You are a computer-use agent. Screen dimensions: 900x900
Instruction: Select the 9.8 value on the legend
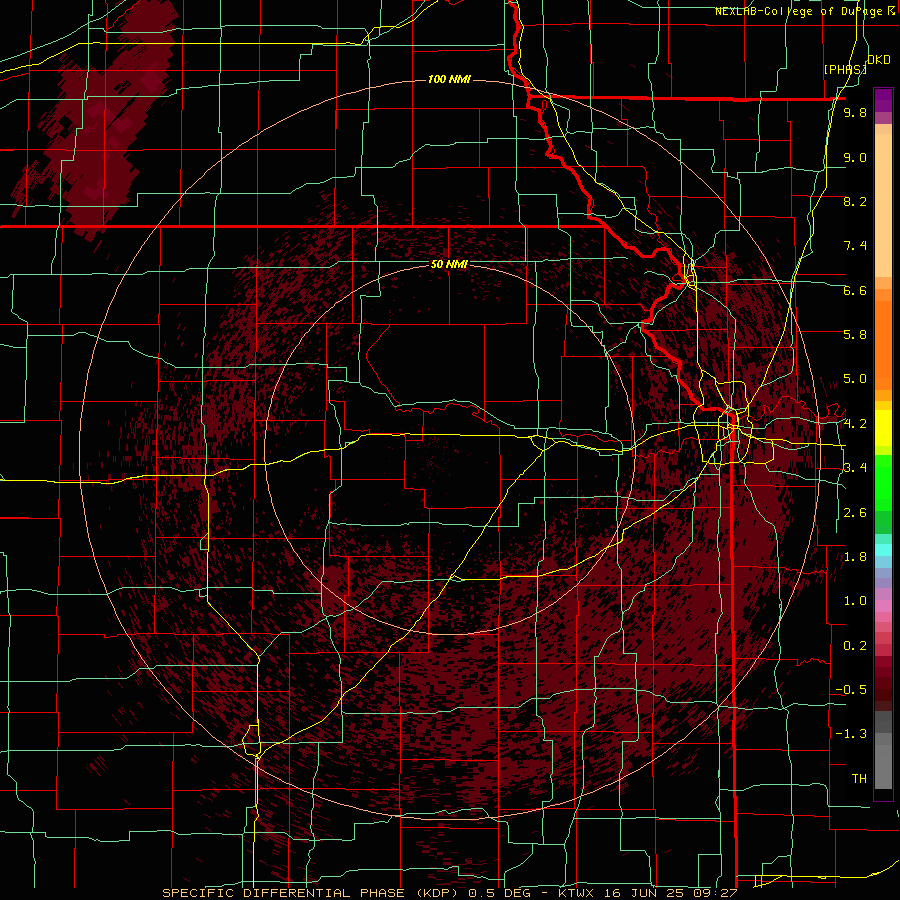point(855,113)
